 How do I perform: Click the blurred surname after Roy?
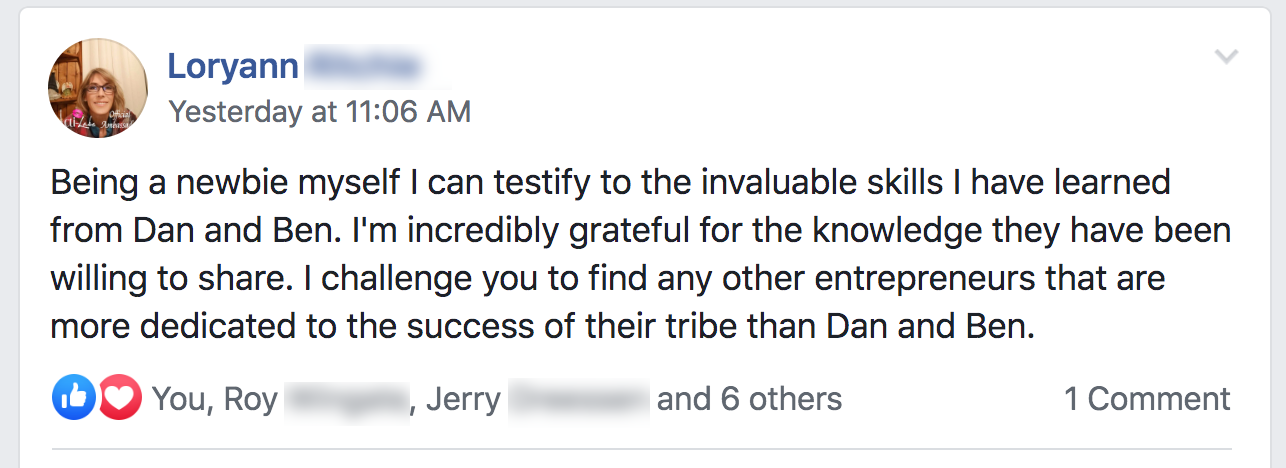(x=347, y=400)
